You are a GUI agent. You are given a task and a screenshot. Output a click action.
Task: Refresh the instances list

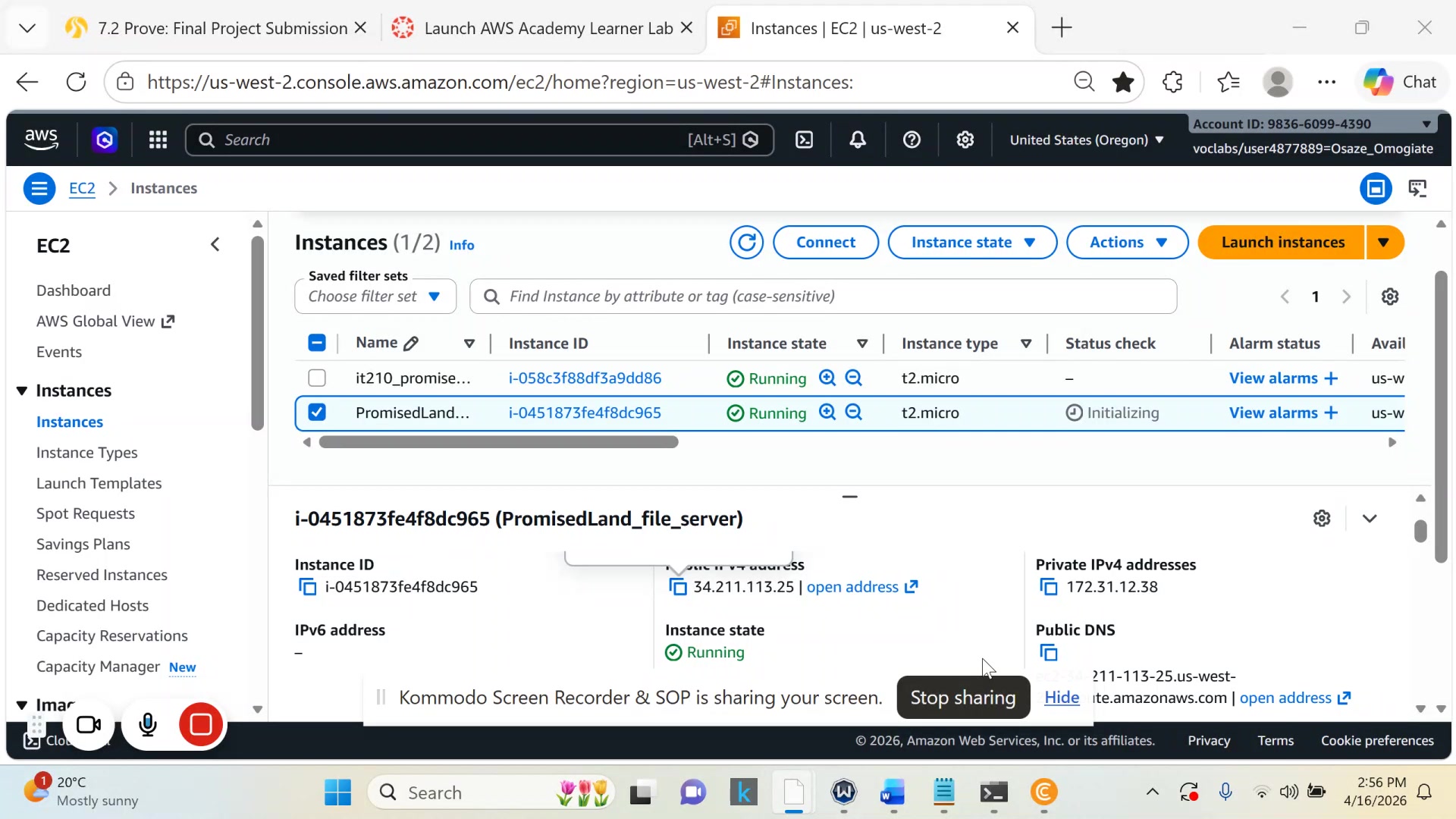pos(746,243)
